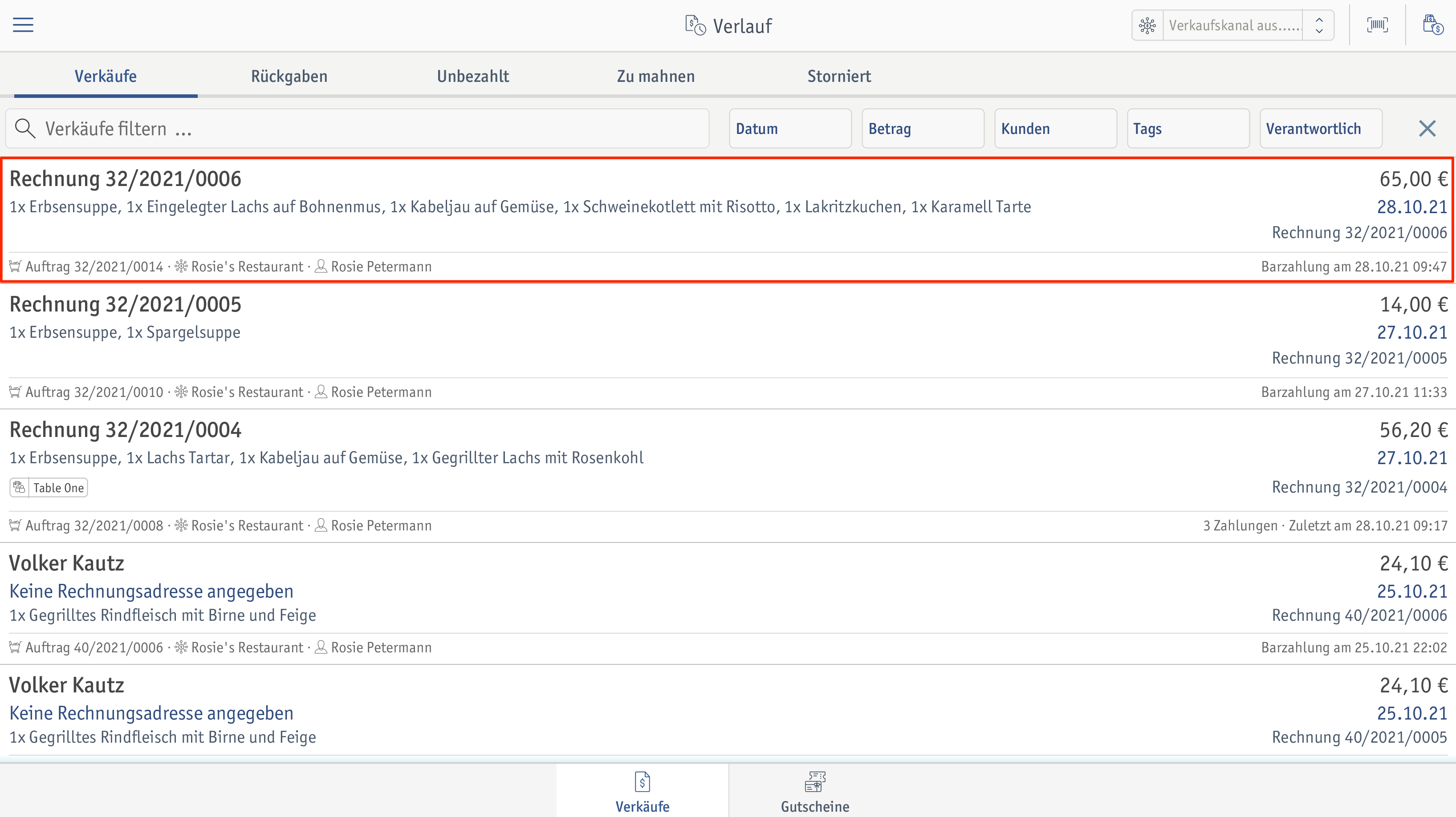Image resolution: width=1456 pixels, height=817 pixels.
Task: Click Barzahlung am 27.10.21 11:33
Action: point(1354,392)
